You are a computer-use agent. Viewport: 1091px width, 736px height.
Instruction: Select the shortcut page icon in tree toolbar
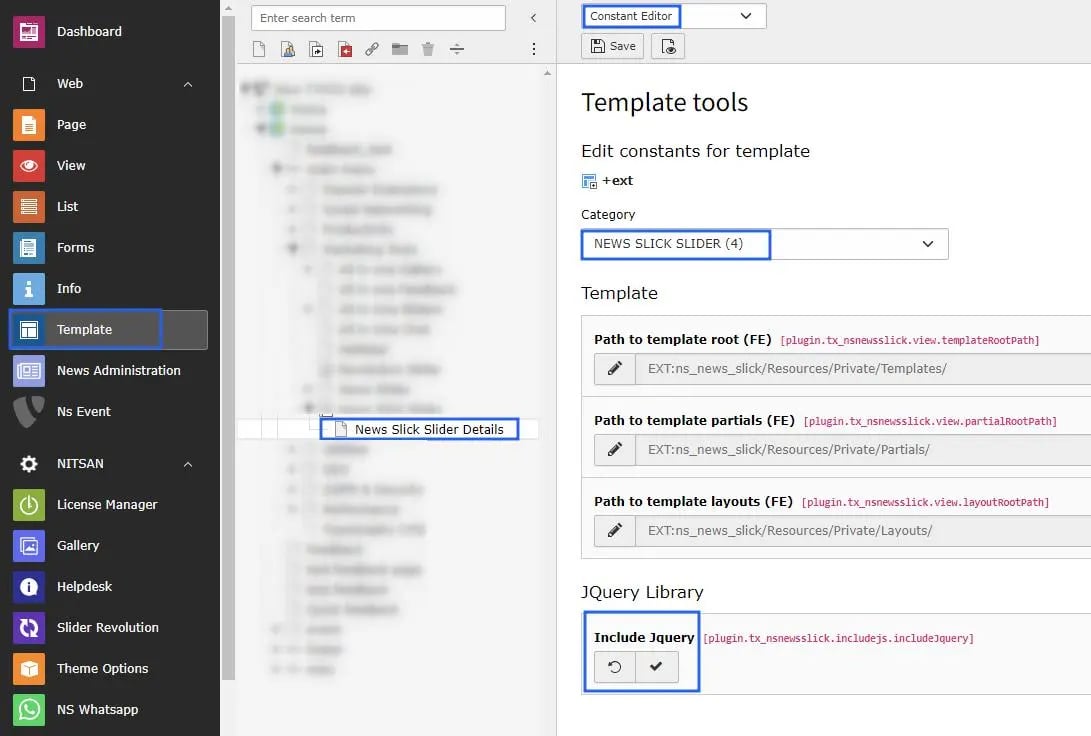coord(316,49)
